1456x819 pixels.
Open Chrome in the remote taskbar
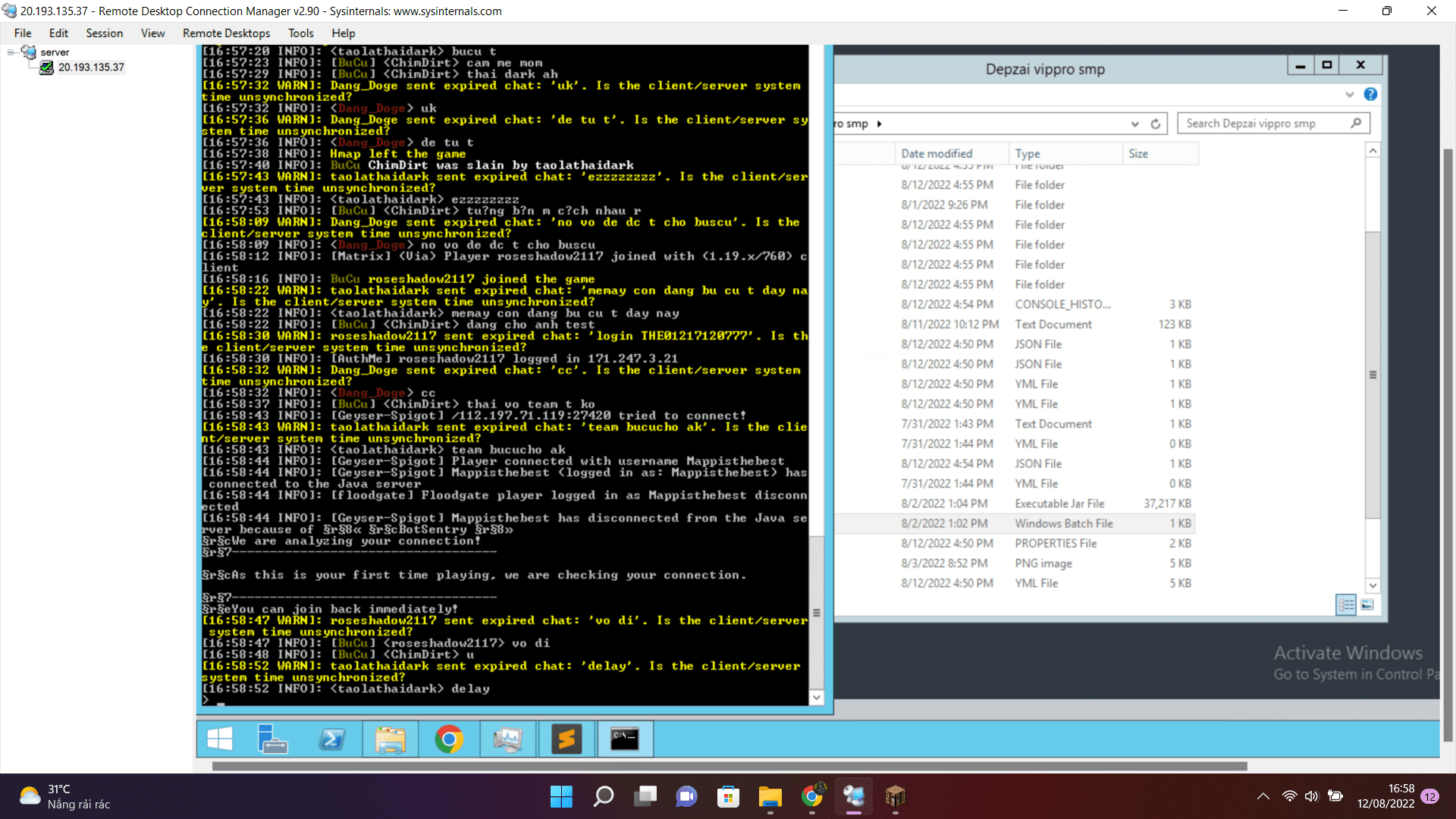tap(449, 739)
